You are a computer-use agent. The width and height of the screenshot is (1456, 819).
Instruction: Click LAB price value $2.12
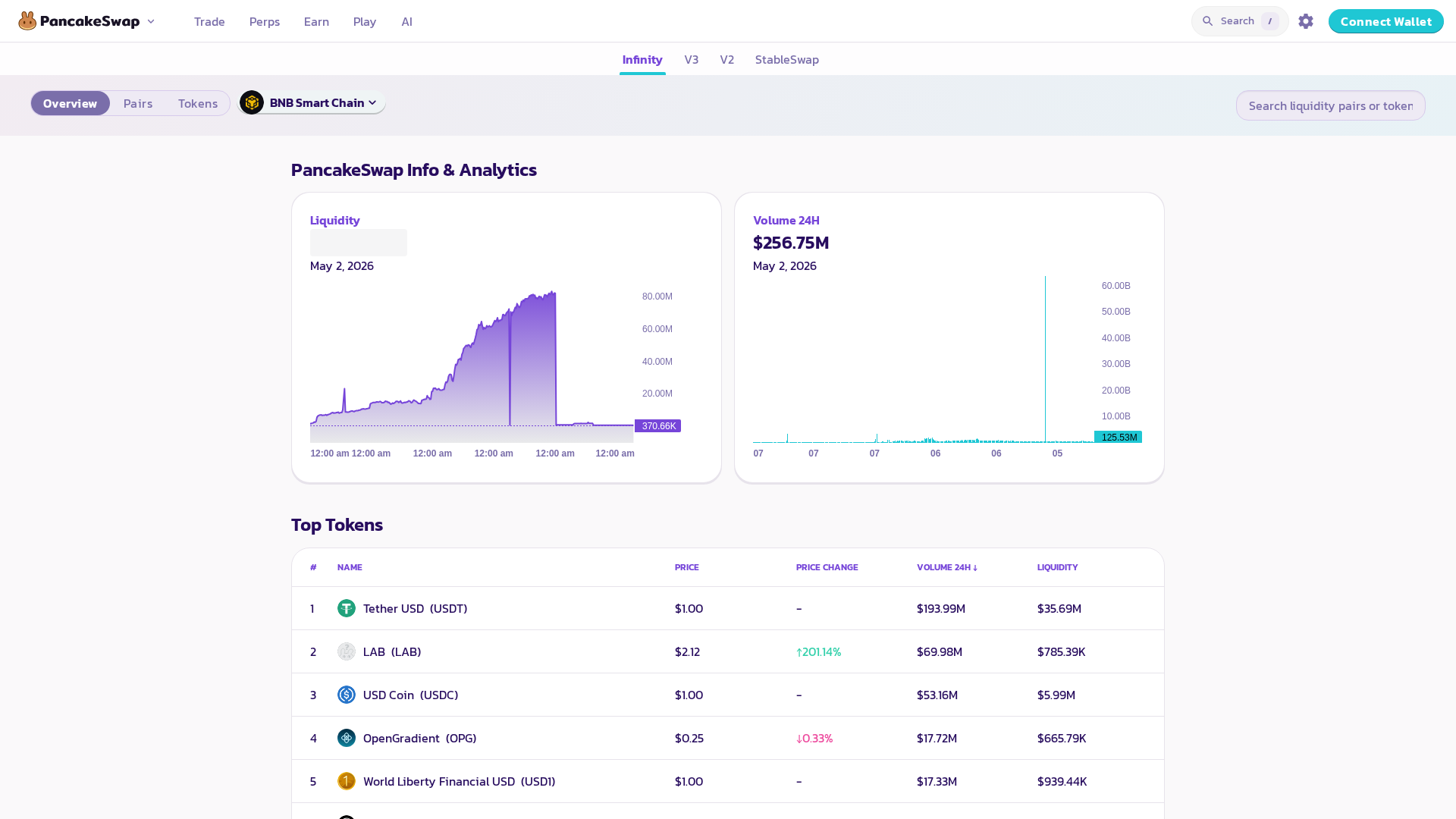point(688,651)
